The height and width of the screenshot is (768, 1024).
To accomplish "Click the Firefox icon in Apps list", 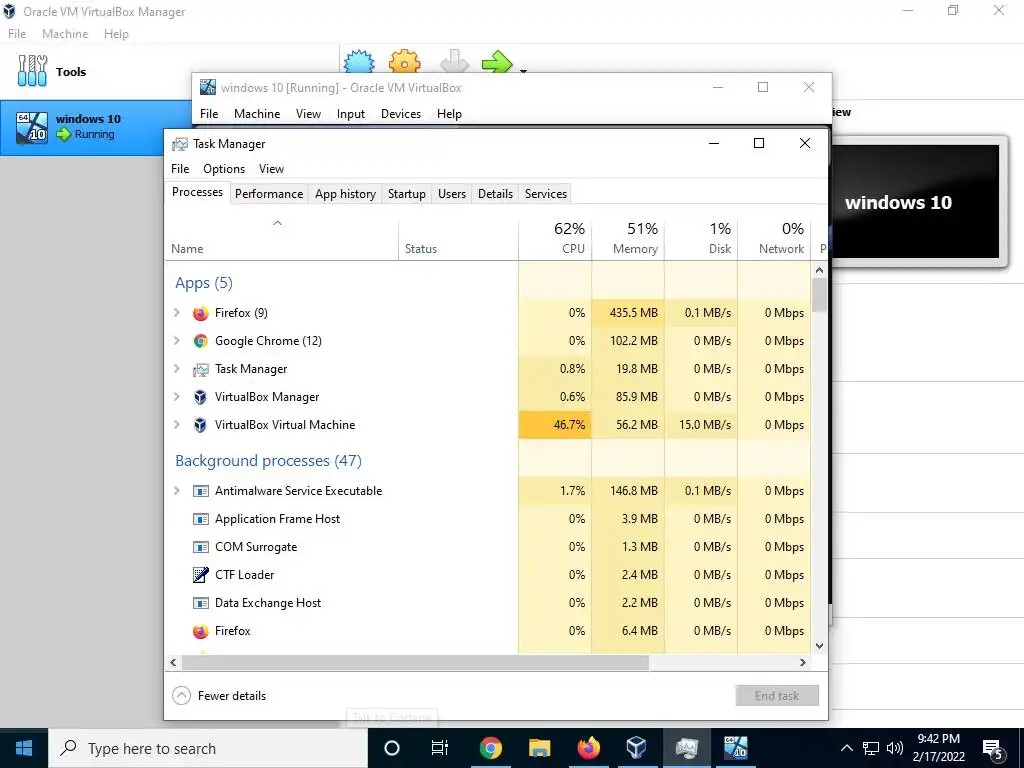I will [200, 313].
